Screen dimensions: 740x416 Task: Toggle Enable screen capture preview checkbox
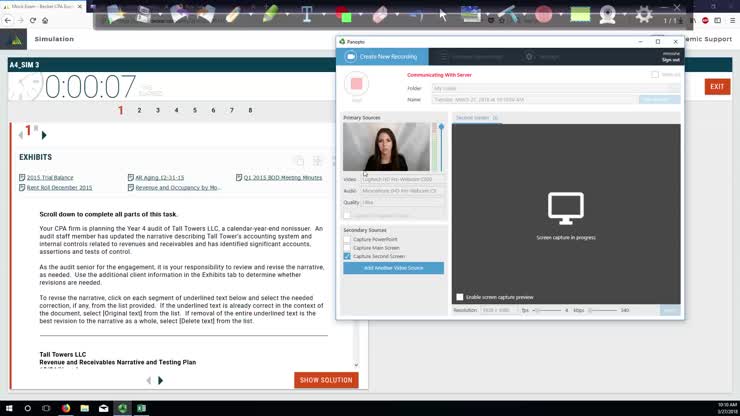(x=460, y=297)
